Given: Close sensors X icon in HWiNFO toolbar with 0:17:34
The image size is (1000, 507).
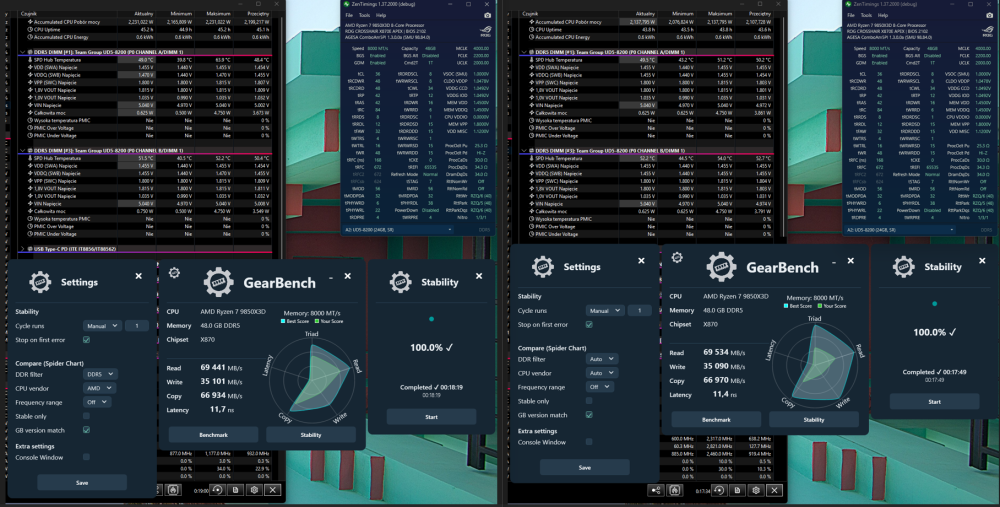Looking at the screenshot, I should tap(774, 490).
